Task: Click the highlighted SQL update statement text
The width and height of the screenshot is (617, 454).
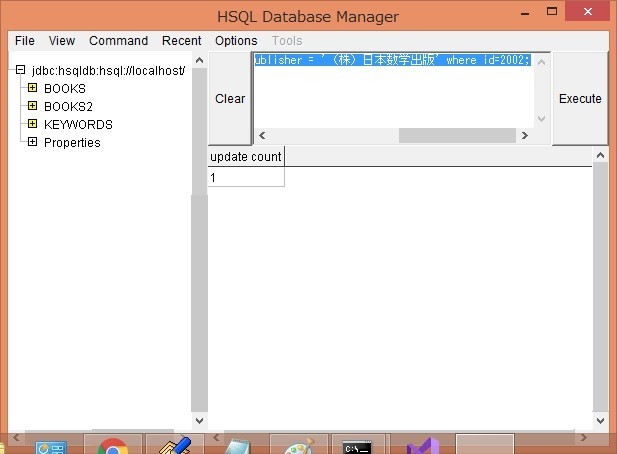Action: pos(392,60)
